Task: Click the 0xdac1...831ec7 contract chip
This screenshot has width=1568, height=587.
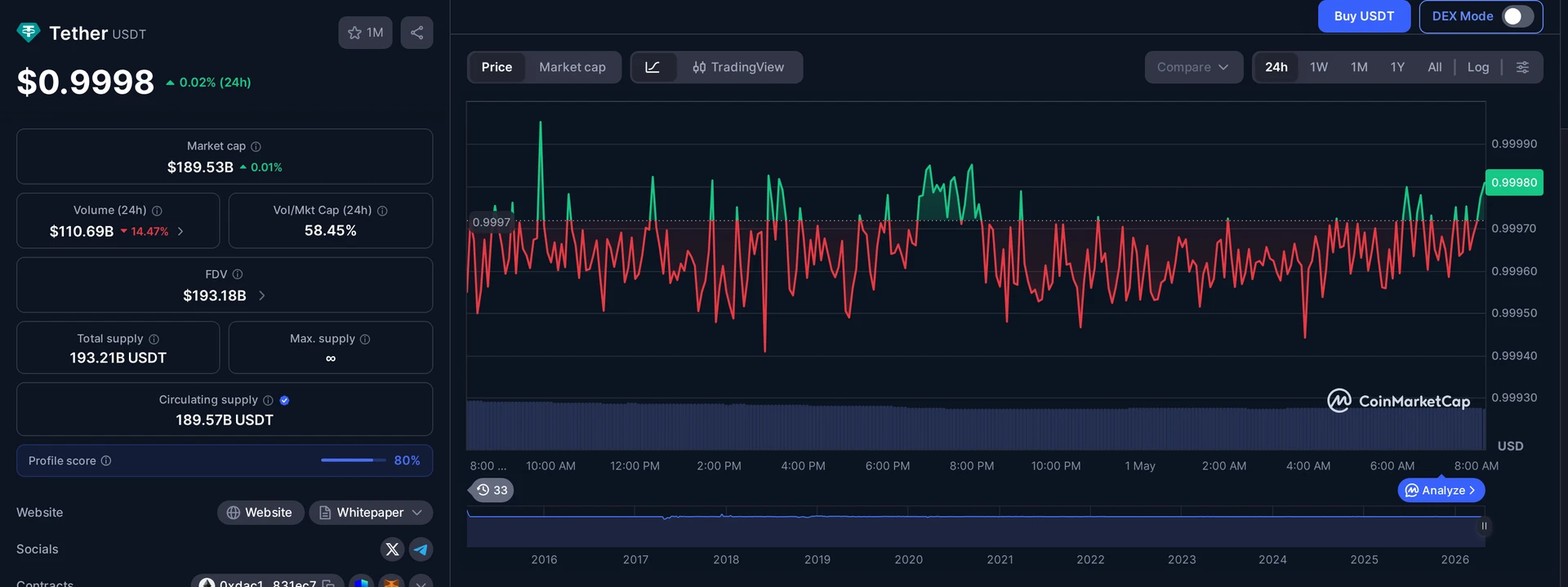Action: point(267,582)
